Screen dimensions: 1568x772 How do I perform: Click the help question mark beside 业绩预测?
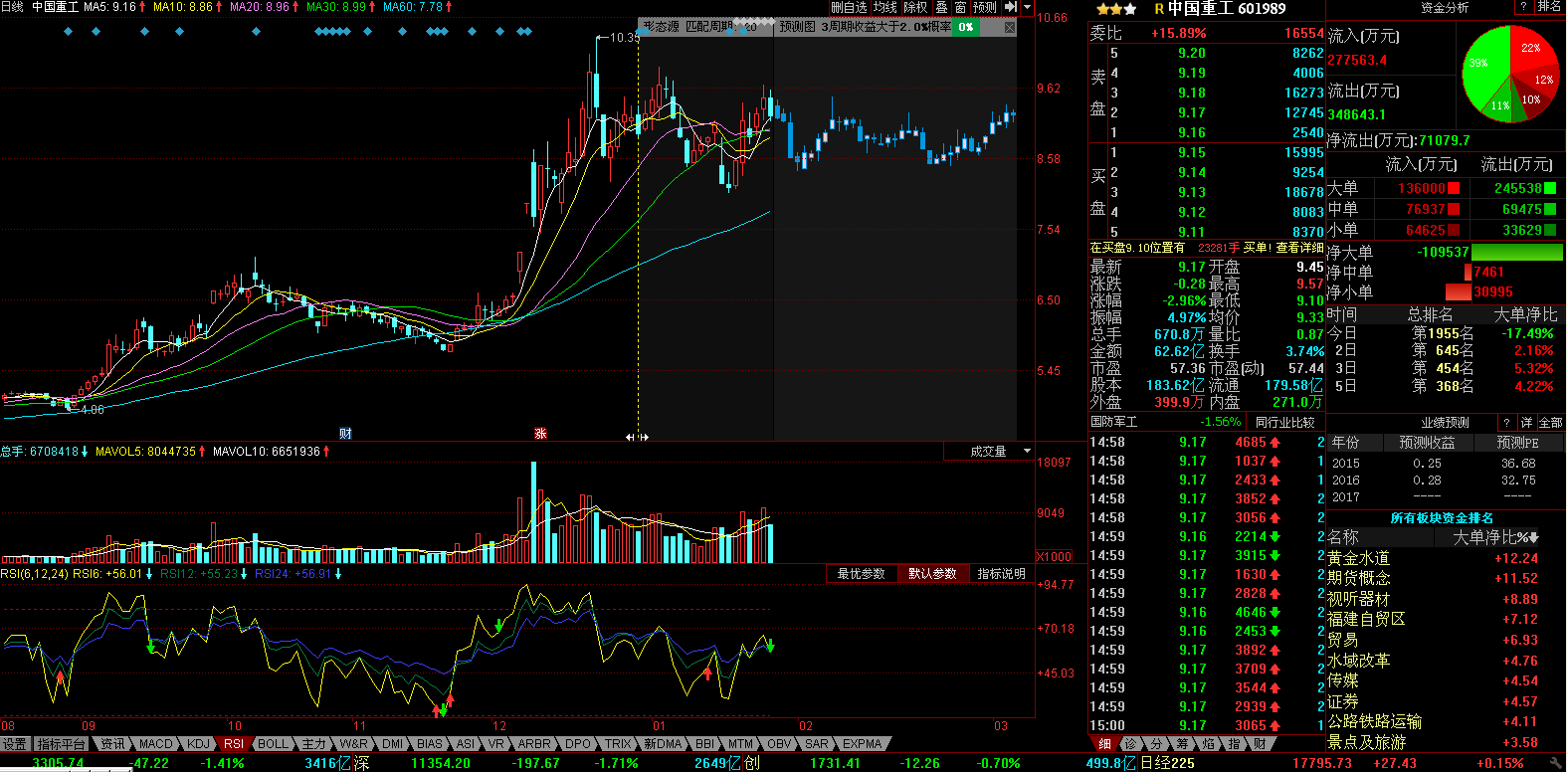tap(1506, 423)
